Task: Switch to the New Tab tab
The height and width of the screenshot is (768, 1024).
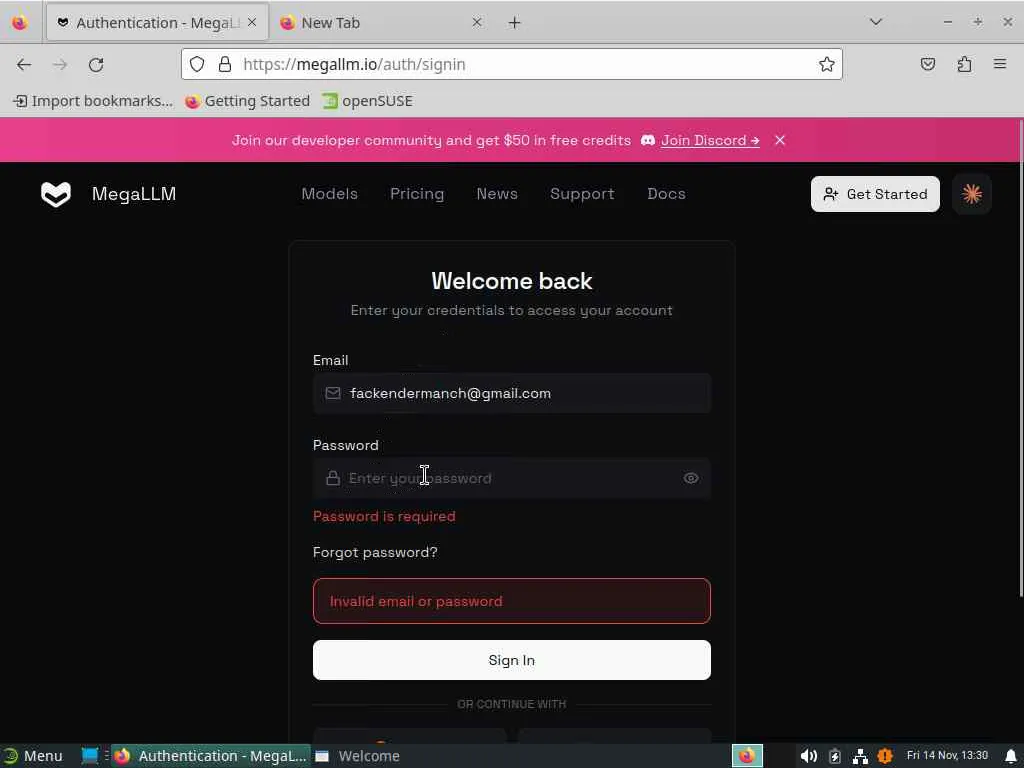Action: click(x=380, y=23)
